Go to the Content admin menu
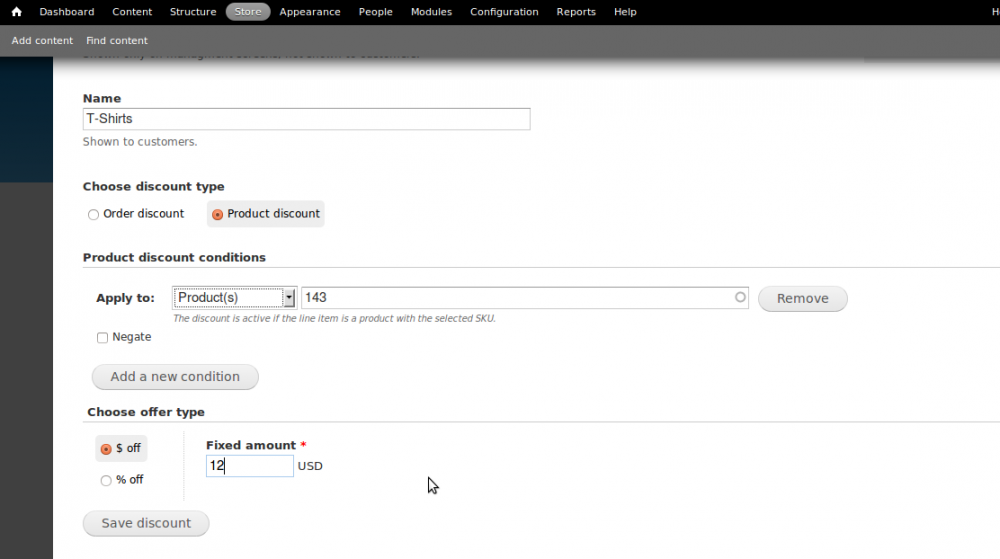The height and width of the screenshot is (559, 1000). (133, 12)
